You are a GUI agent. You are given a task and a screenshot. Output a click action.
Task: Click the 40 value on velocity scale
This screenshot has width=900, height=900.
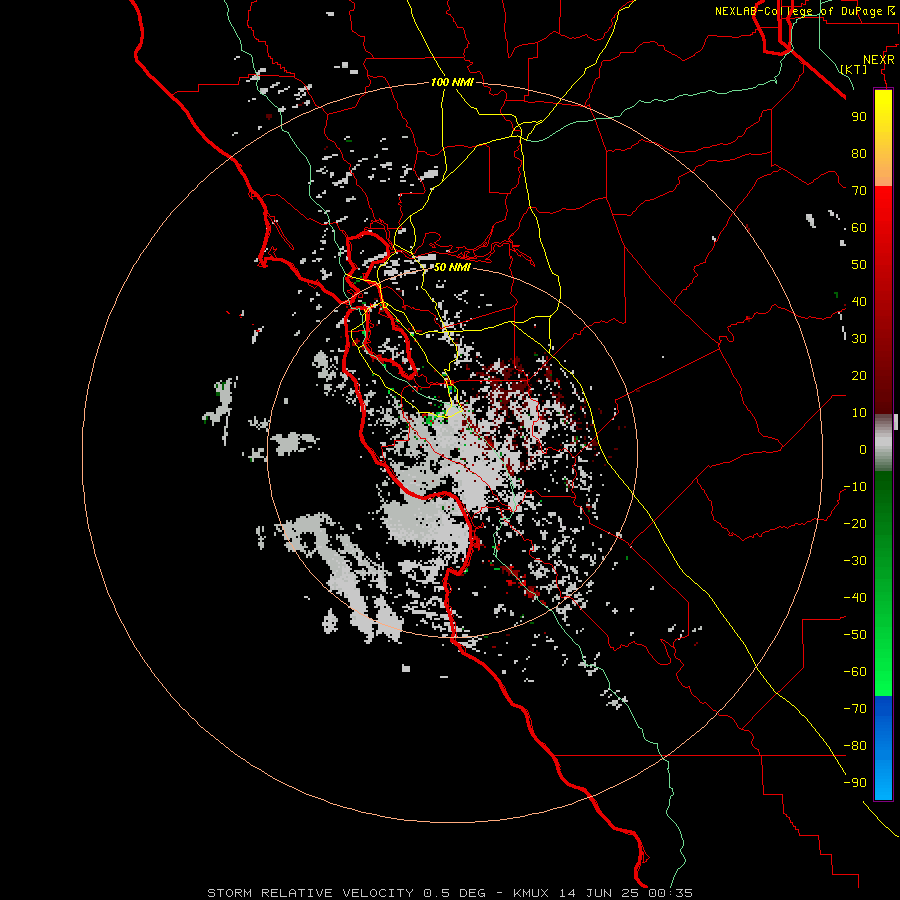(x=859, y=302)
